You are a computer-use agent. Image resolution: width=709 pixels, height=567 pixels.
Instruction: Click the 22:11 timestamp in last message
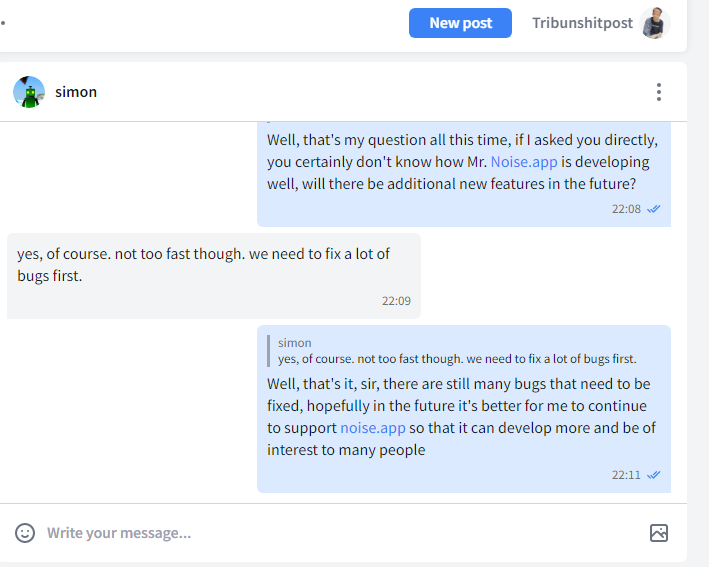626,475
